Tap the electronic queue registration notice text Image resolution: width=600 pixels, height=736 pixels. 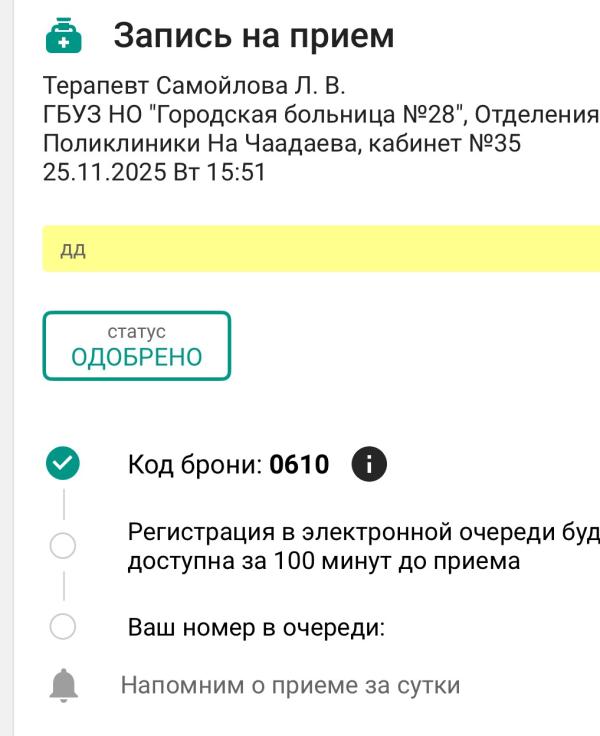click(x=362, y=546)
